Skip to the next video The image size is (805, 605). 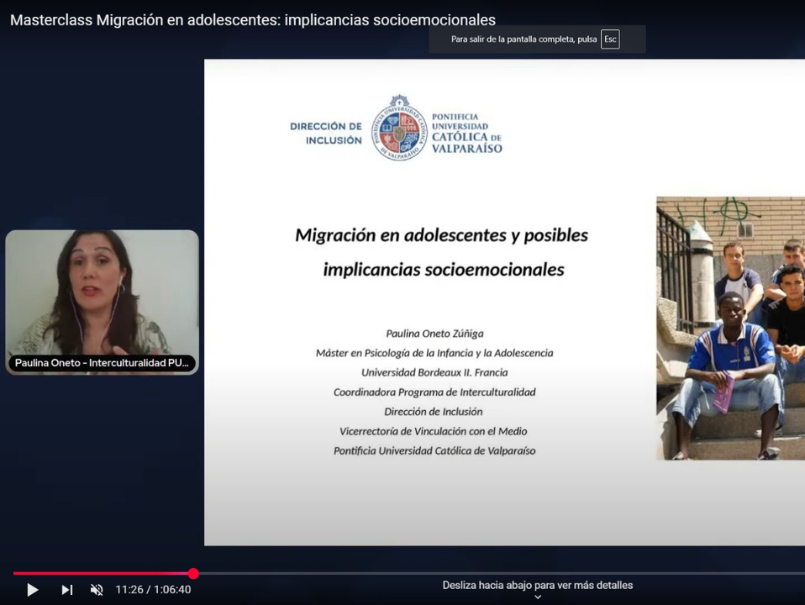click(x=67, y=590)
